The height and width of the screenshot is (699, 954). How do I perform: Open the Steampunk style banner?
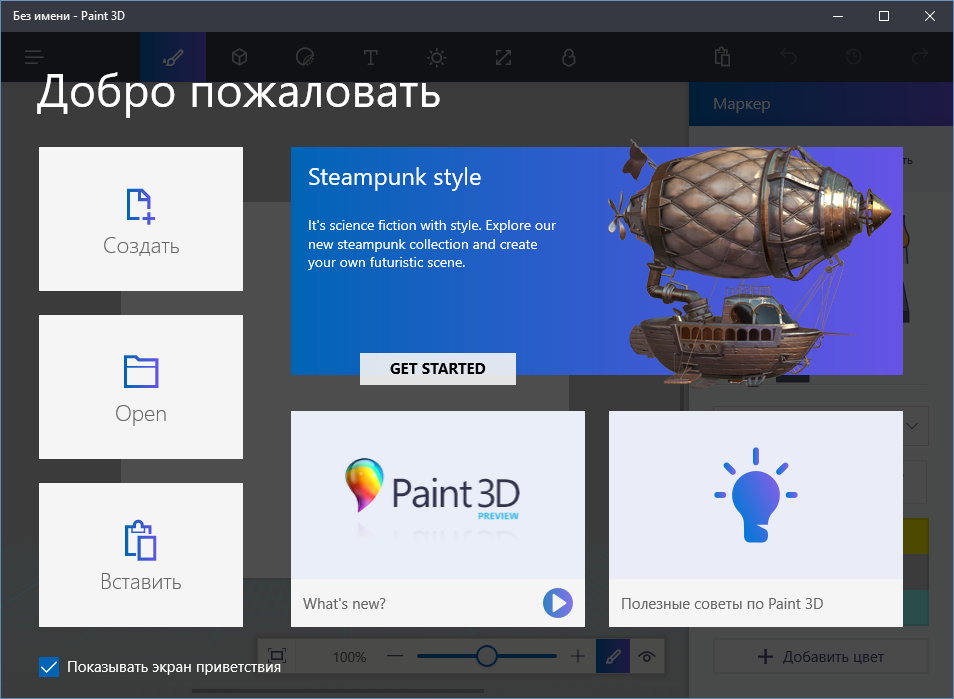click(597, 261)
